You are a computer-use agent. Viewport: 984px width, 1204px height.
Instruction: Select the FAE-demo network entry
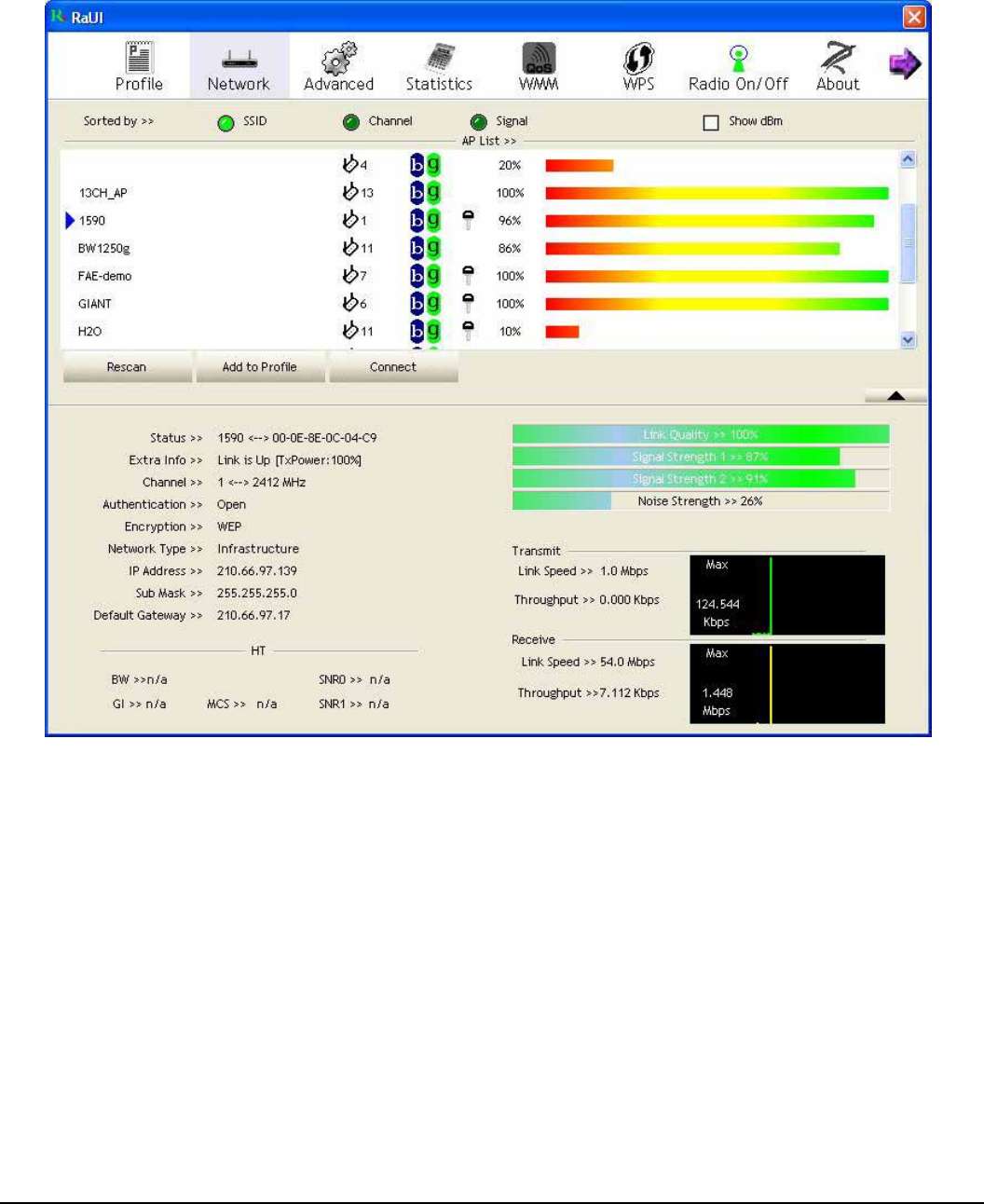click(480, 276)
